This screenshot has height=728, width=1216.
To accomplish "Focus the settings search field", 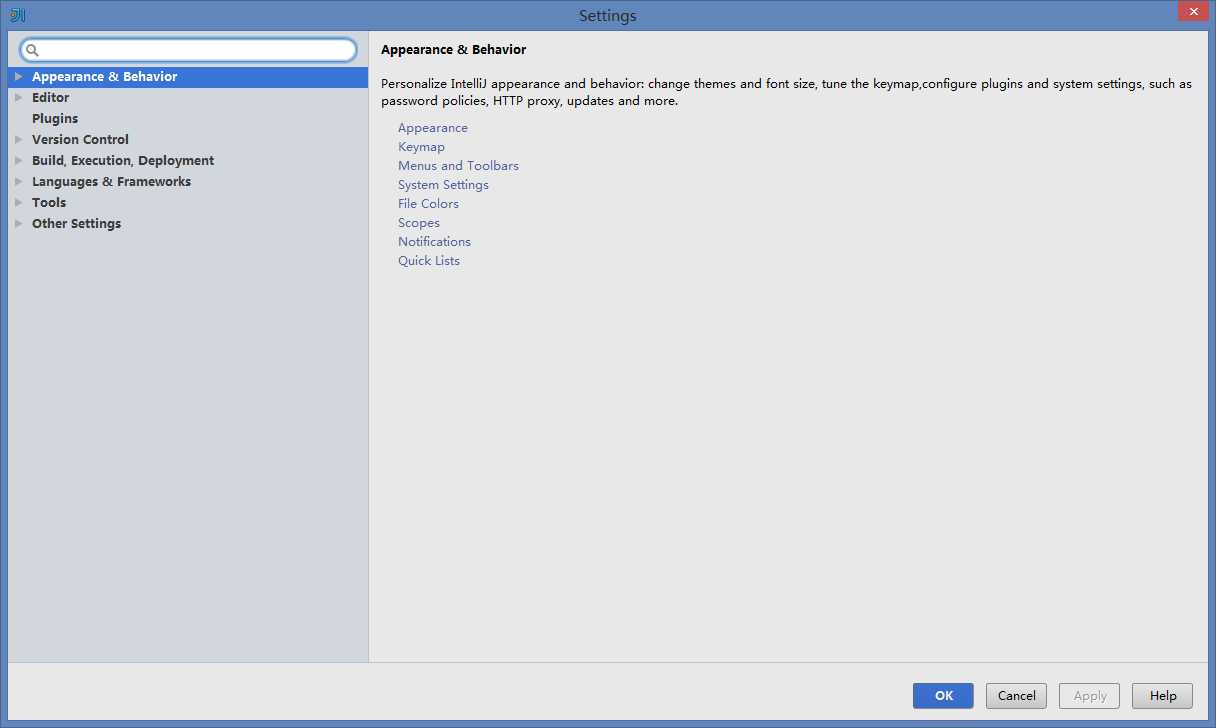I will (188, 50).
